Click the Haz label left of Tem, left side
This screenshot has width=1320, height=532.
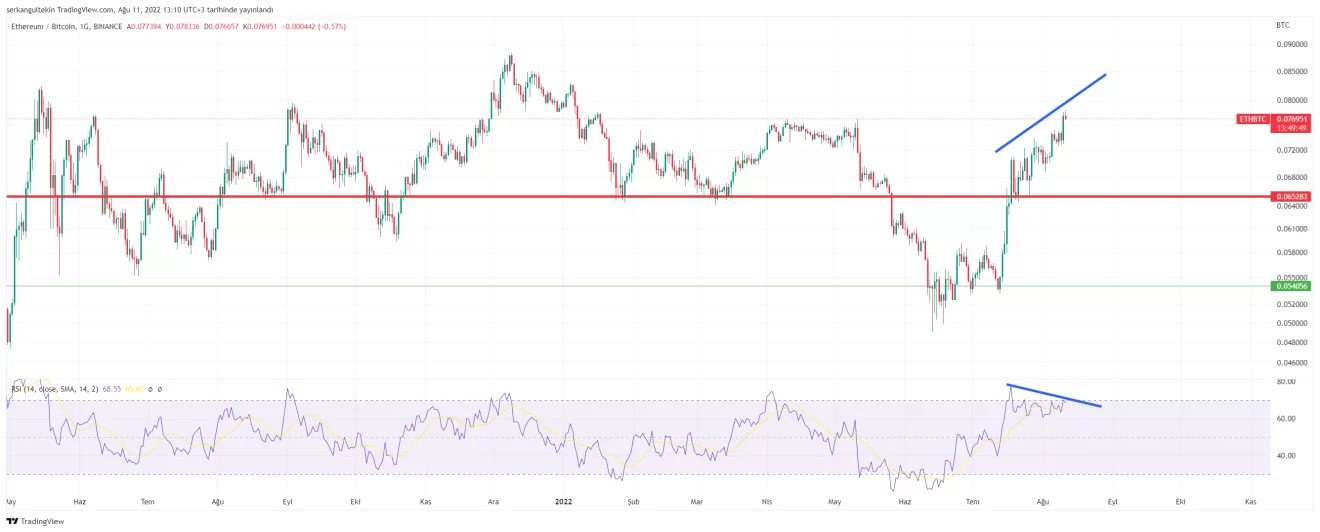pos(79,500)
